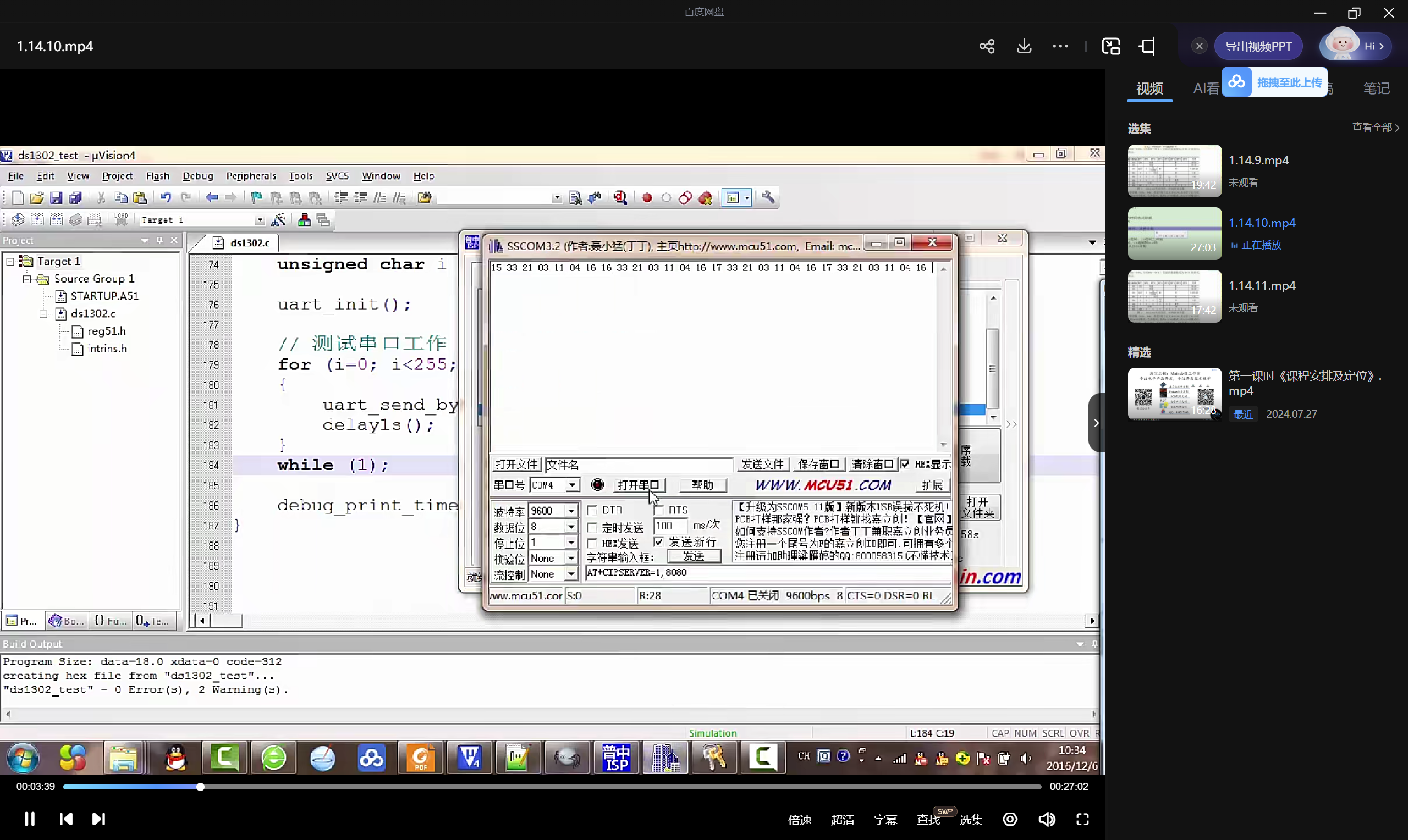1408x840 pixels.
Task: Enable the 定时发送 checkbox
Action: [x=592, y=528]
